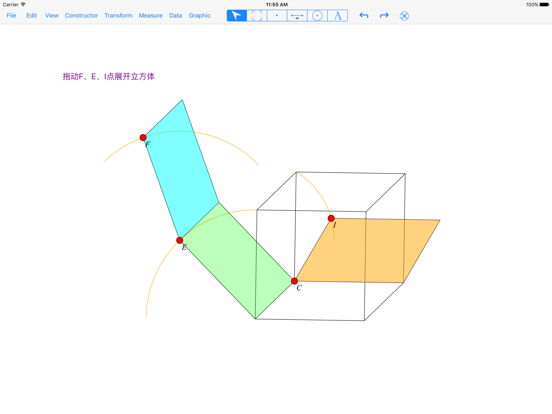Tap the battery indicator in status bar

pos(544,5)
